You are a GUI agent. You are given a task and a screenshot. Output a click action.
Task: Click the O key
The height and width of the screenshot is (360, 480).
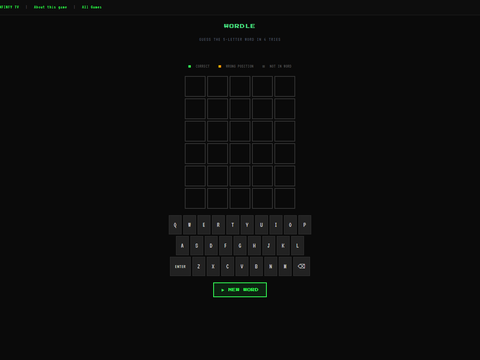[290, 225]
